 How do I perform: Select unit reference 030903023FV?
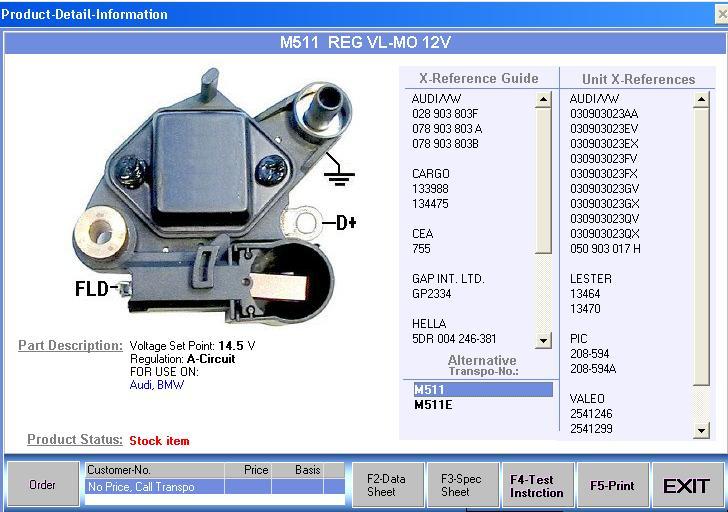[604, 159]
